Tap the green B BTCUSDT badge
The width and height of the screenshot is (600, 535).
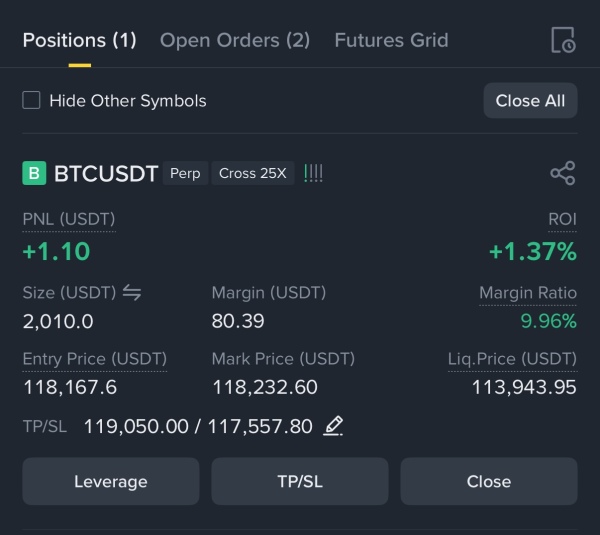pyautogui.click(x=34, y=173)
